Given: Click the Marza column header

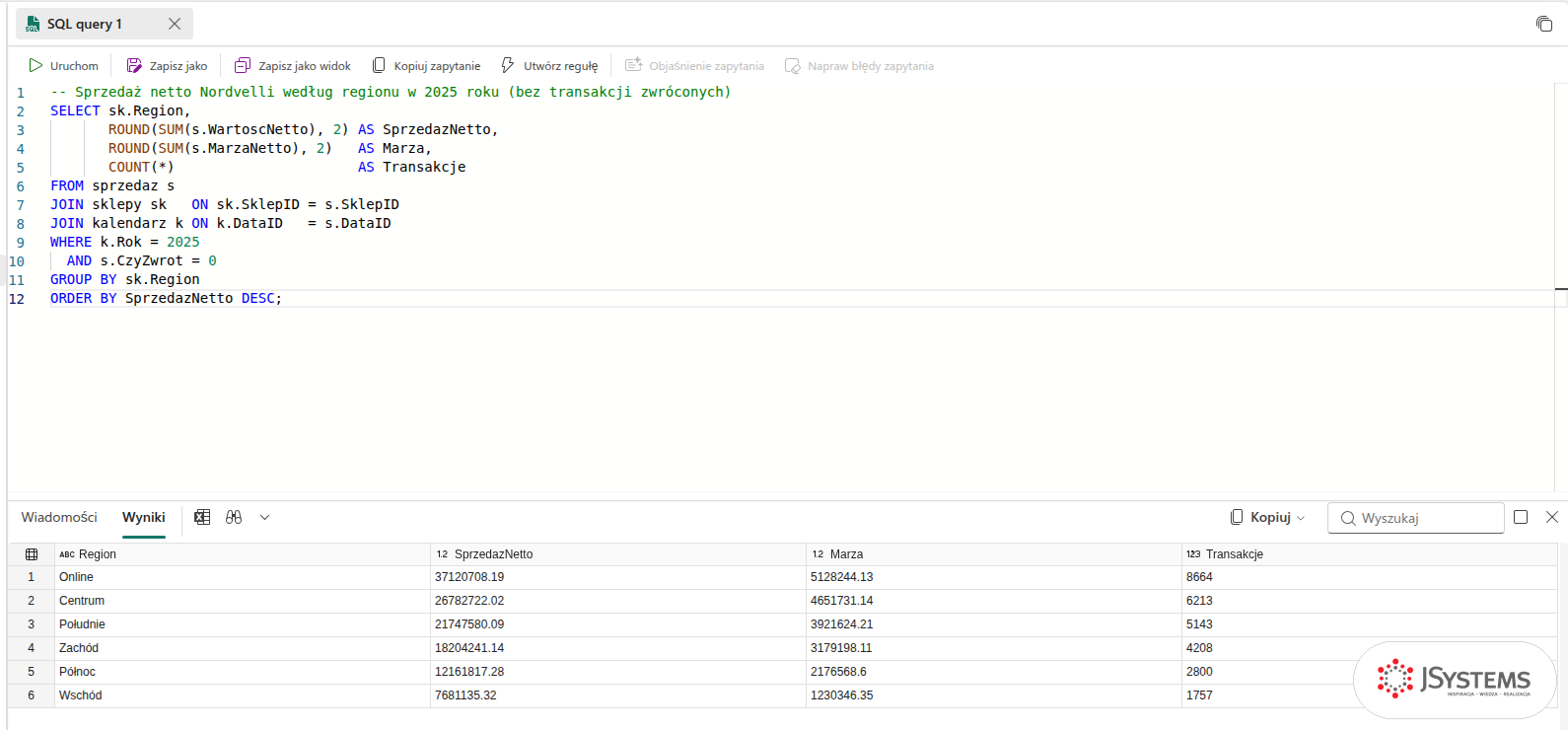Looking at the screenshot, I should (994, 554).
